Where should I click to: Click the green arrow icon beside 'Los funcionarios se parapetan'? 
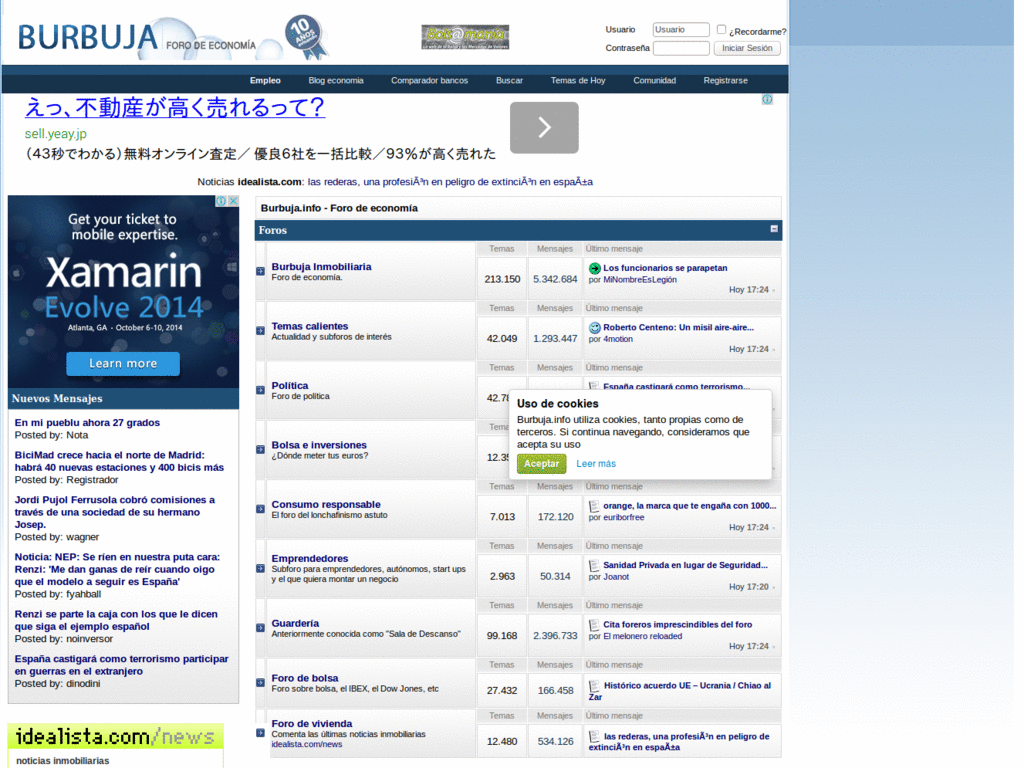pyautogui.click(x=594, y=268)
